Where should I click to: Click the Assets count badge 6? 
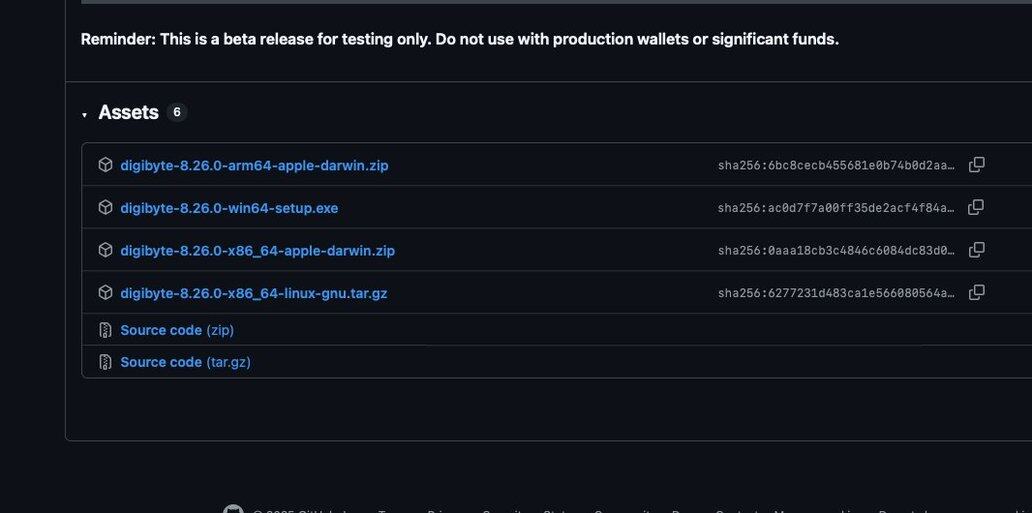pos(176,113)
